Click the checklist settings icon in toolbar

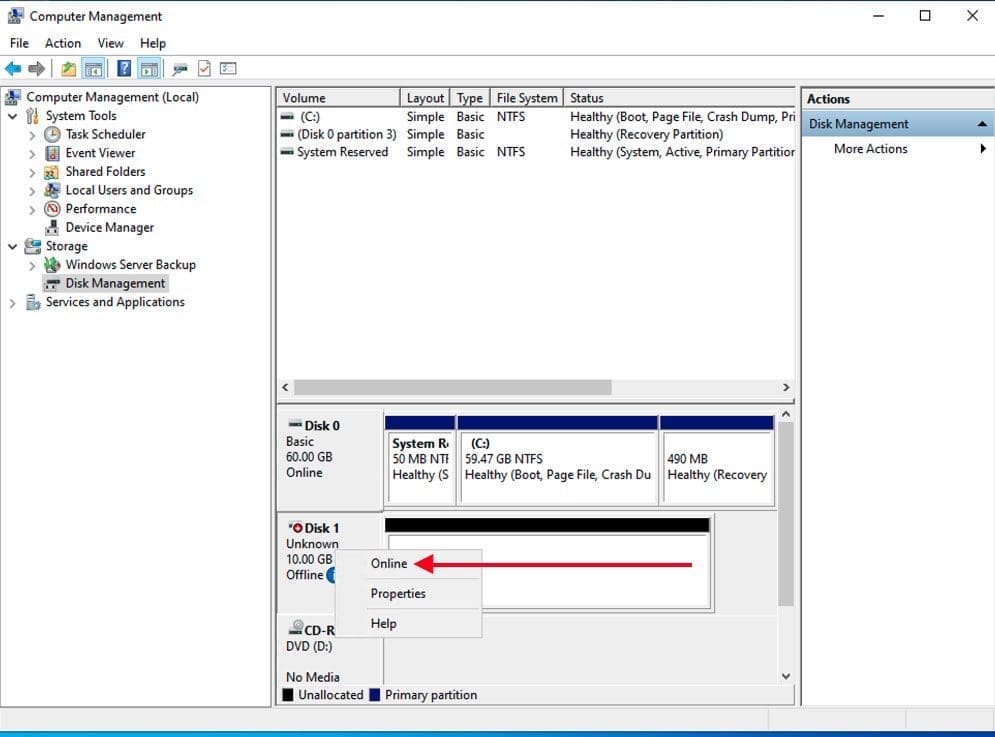tap(228, 69)
